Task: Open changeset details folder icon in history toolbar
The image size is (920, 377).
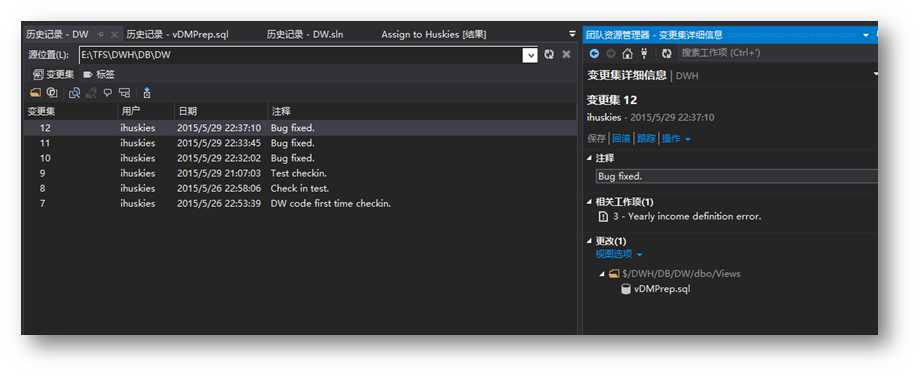Action: tap(36, 92)
